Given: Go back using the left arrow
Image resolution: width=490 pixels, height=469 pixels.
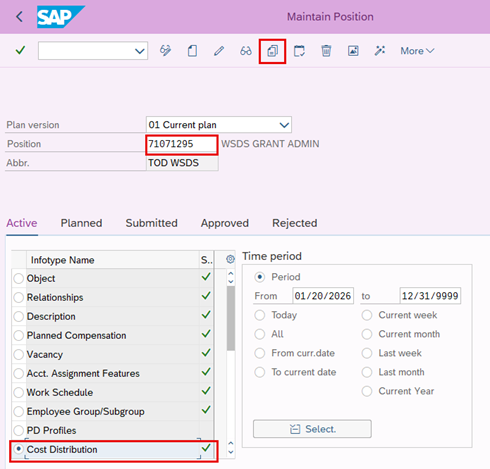Looking at the screenshot, I should click(19, 16).
